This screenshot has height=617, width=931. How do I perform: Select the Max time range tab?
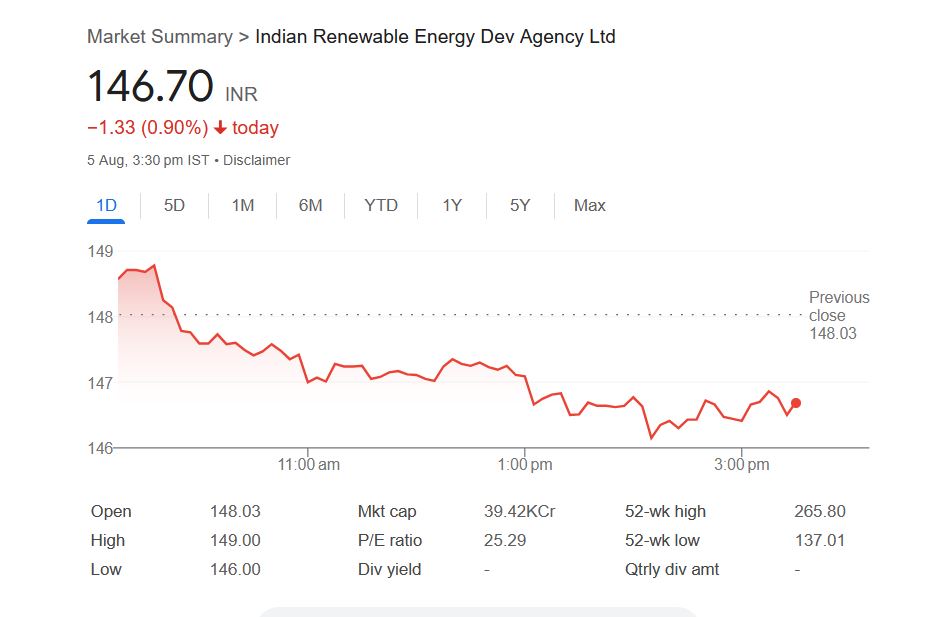coord(590,205)
